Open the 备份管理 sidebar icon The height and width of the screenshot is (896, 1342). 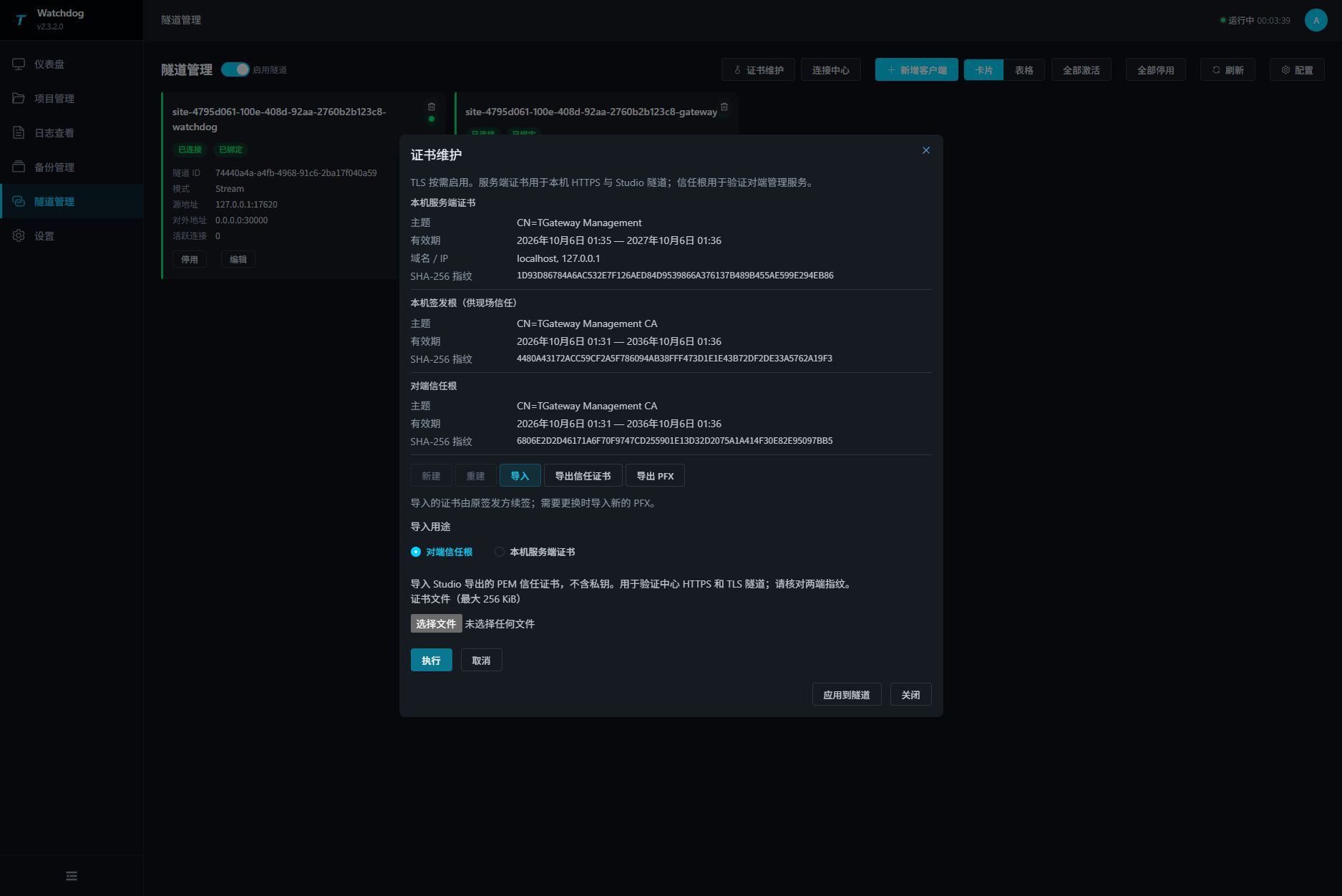[19, 167]
